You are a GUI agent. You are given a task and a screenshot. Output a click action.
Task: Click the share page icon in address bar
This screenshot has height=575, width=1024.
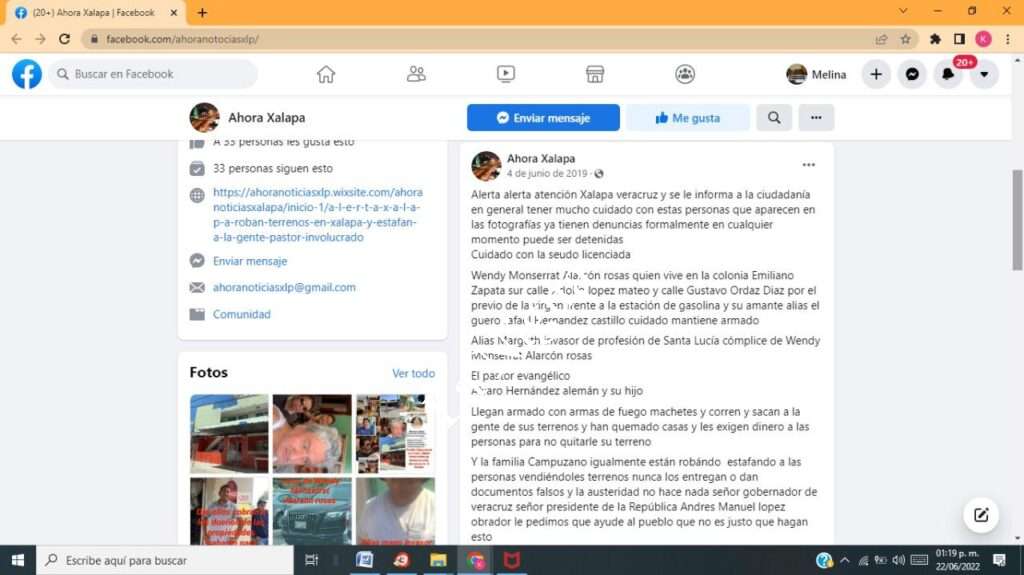[x=881, y=39]
